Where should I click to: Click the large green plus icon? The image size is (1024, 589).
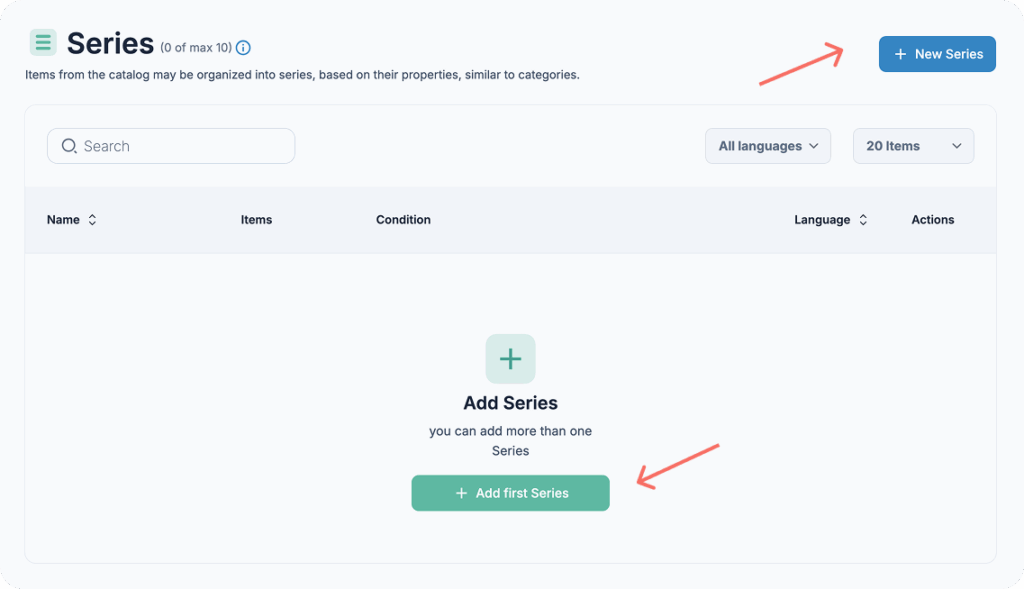(x=510, y=359)
